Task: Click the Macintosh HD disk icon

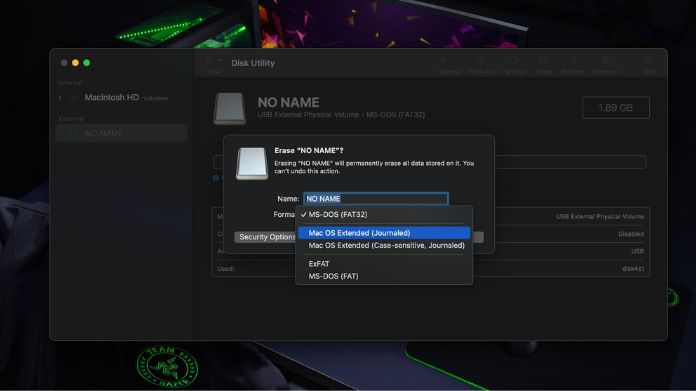Action: [x=74, y=97]
